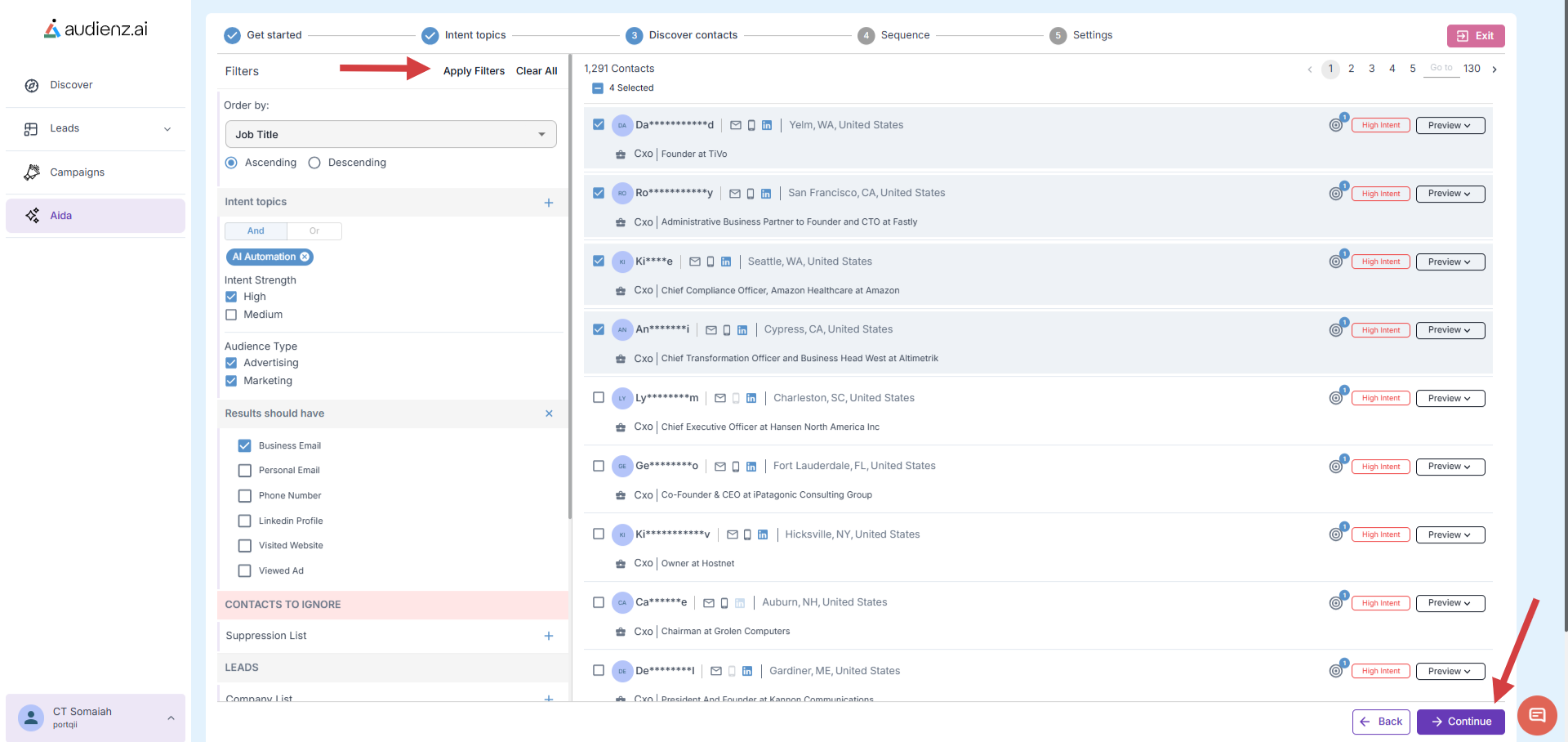This screenshot has width=1568, height=742.
Task: Check Medium intent strength
Action: [231, 315]
